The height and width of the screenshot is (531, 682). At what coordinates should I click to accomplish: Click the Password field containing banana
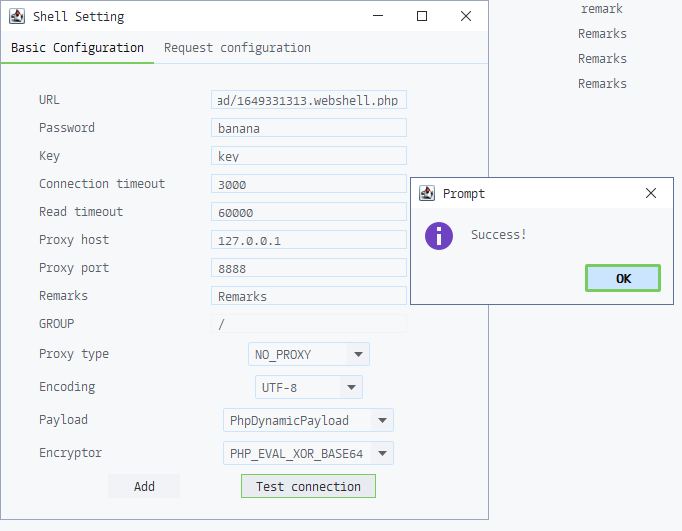[x=309, y=128]
